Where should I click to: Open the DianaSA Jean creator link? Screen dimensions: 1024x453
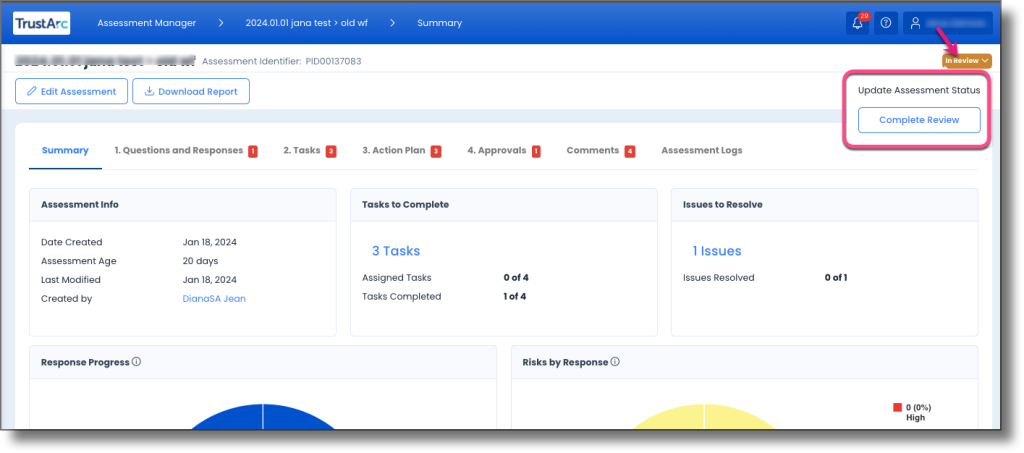tap(214, 299)
